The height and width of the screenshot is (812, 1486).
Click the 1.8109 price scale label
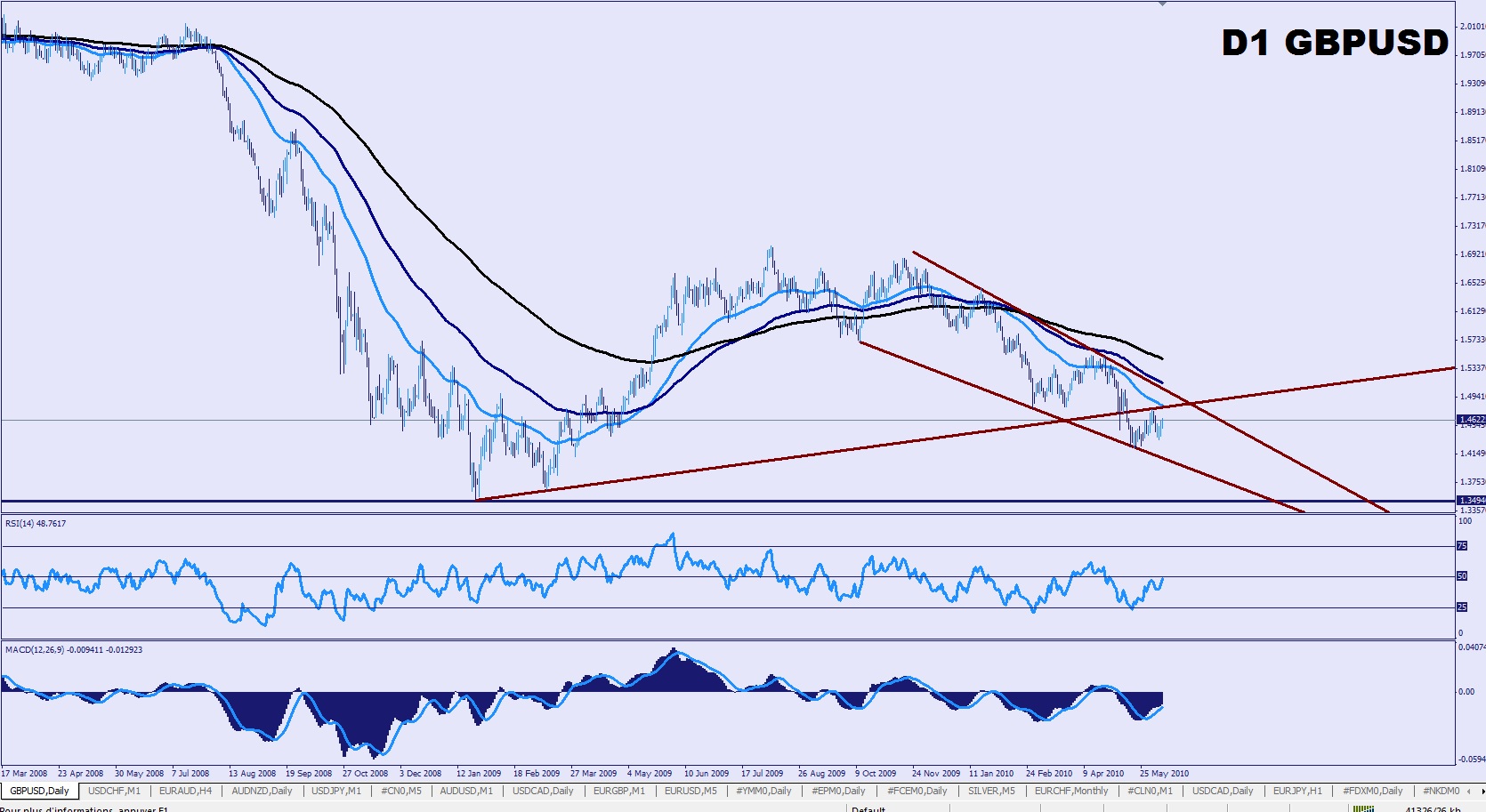(1473, 168)
